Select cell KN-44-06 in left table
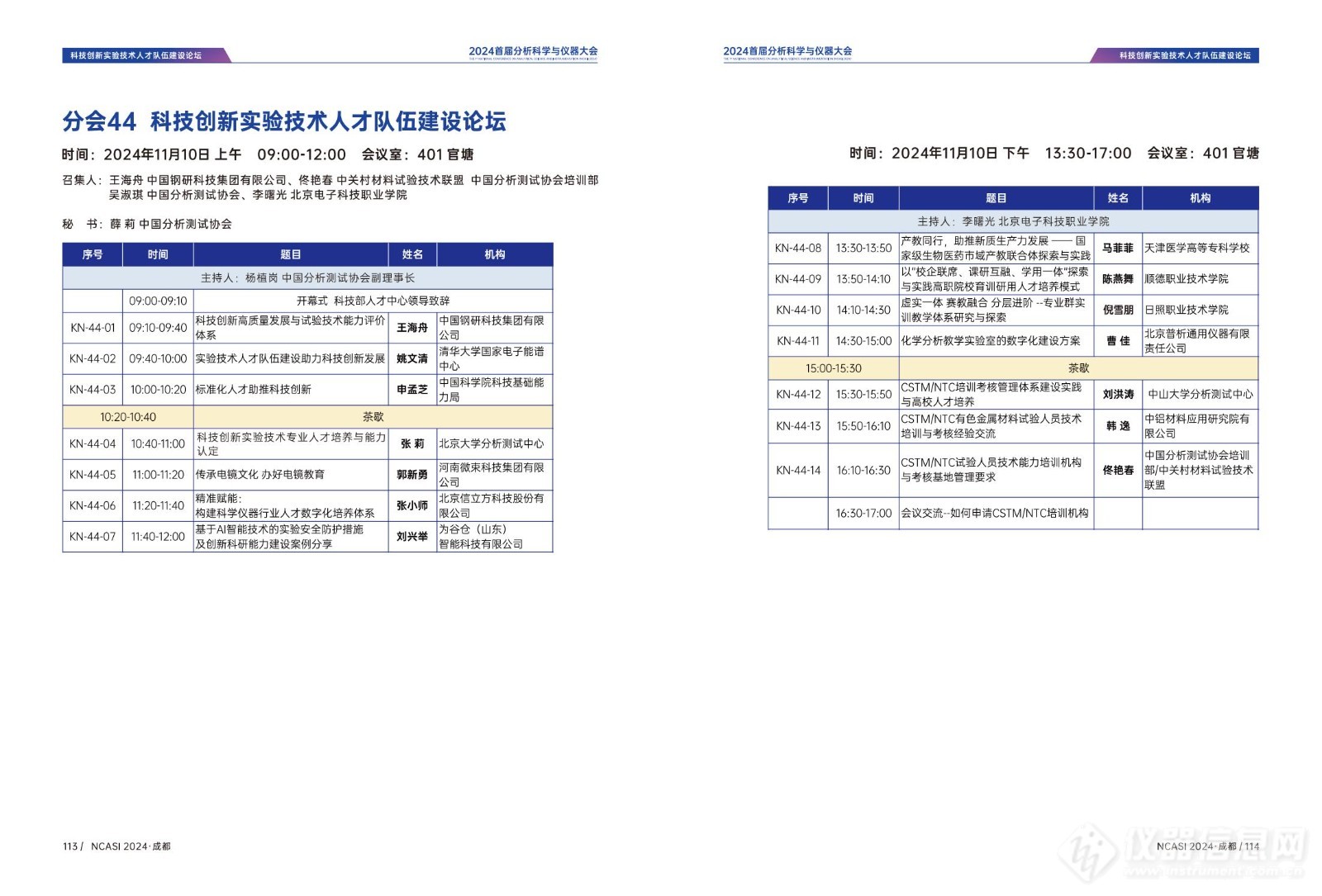1322x896 pixels. tap(93, 505)
